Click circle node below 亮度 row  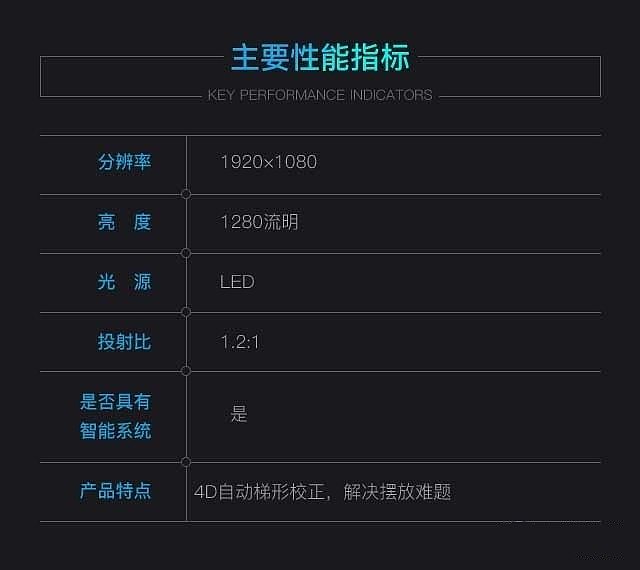186,254
